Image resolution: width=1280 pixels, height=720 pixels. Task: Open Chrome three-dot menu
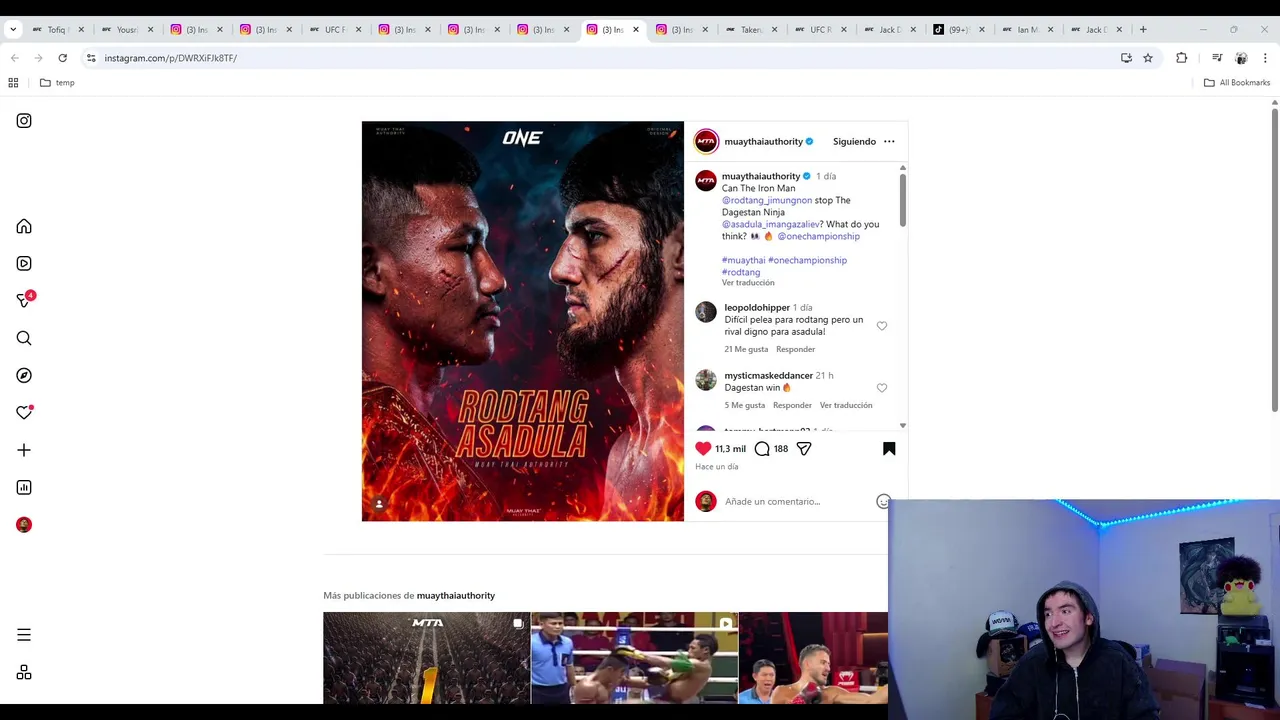pyautogui.click(x=1265, y=58)
